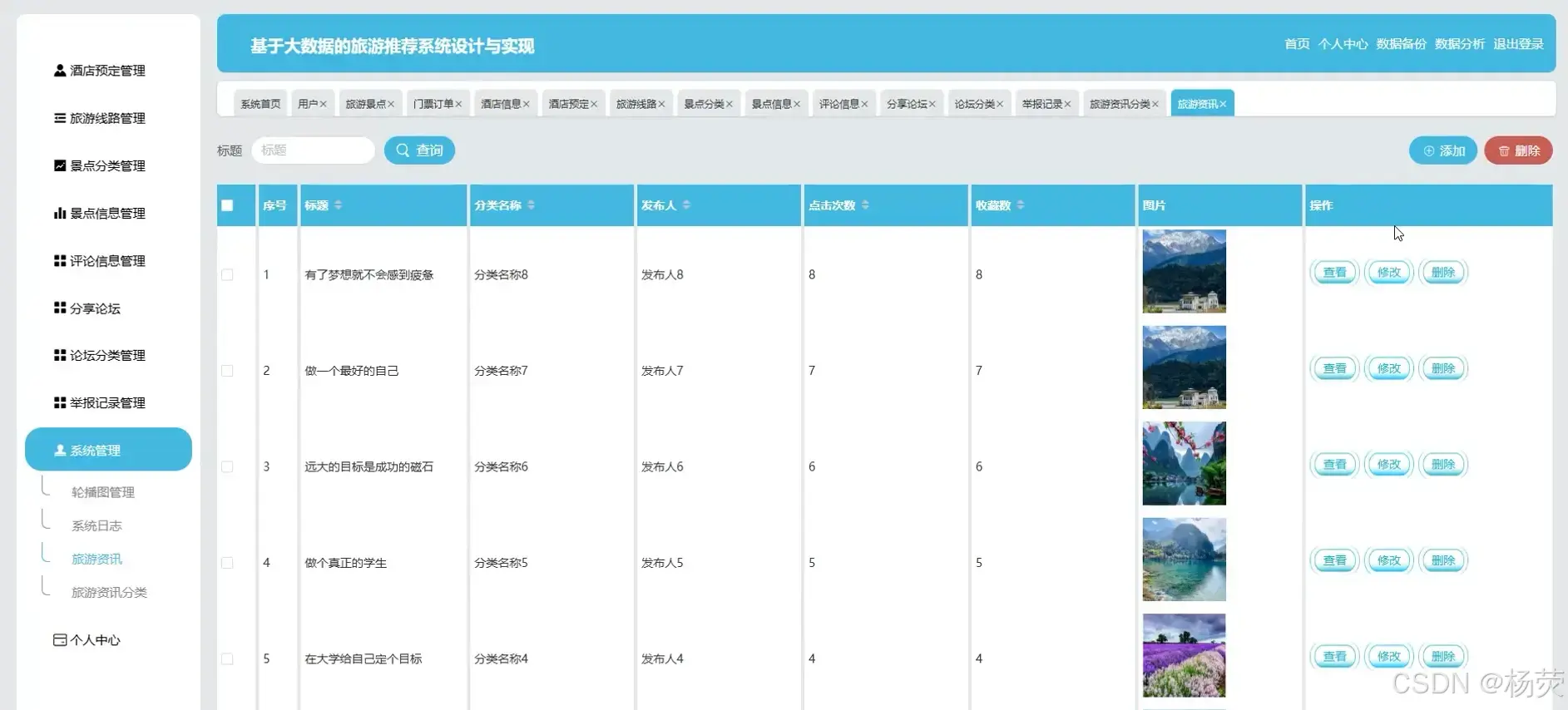Click the 分类名称6 cell
Viewport: 1568px width, 710px height.
coord(501,466)
